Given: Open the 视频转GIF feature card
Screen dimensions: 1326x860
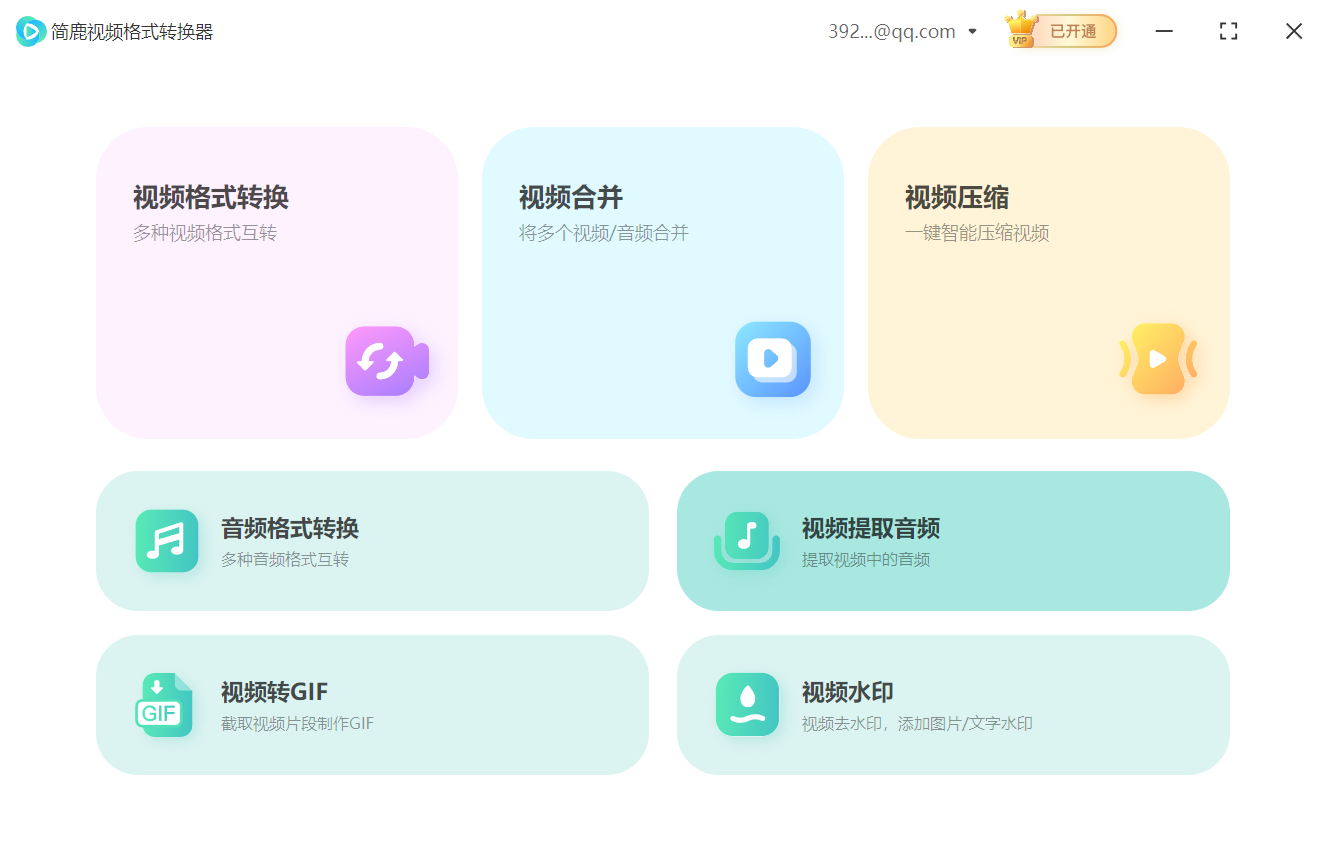Looking at the screenshot, I should click(x=372, y=704).
